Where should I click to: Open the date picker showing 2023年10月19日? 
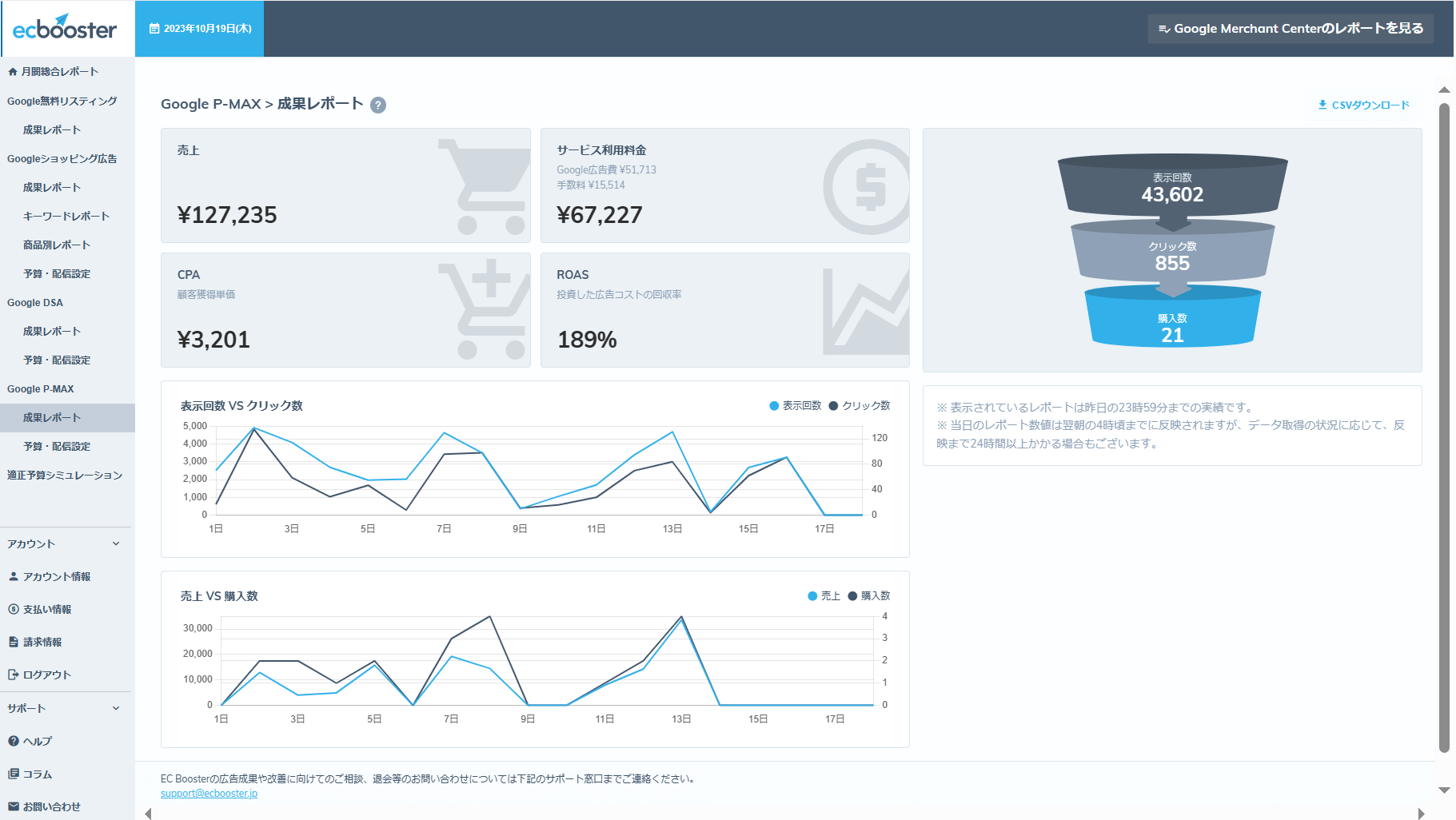pos(200,29)
